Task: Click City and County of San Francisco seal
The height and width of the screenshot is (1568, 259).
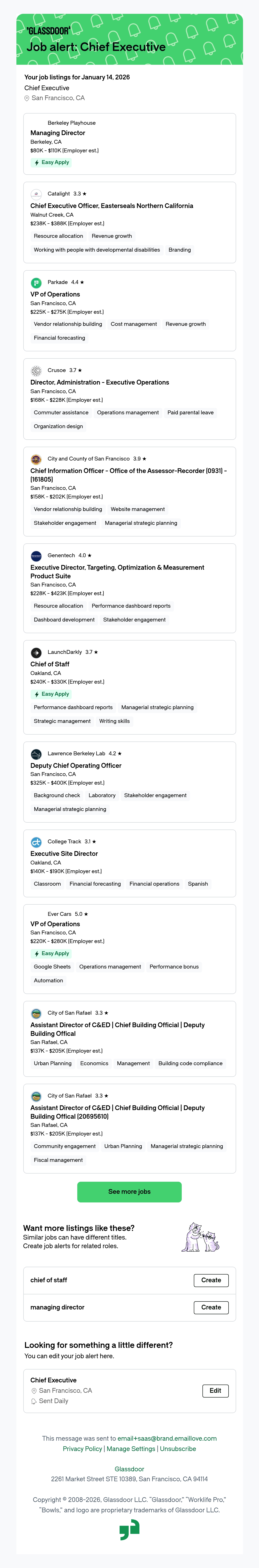Action: [36, 459]
